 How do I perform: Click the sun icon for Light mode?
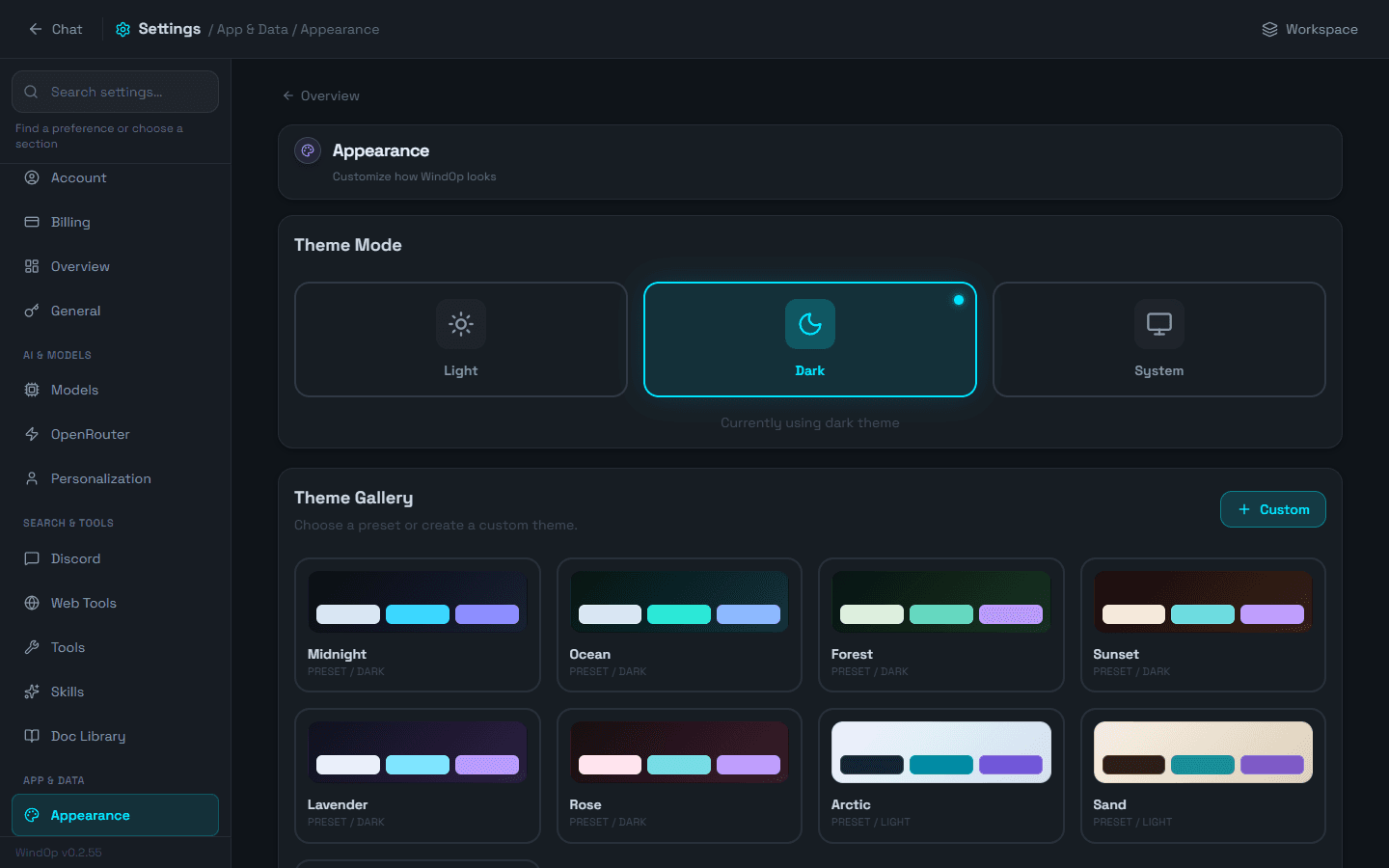point(461,324)
